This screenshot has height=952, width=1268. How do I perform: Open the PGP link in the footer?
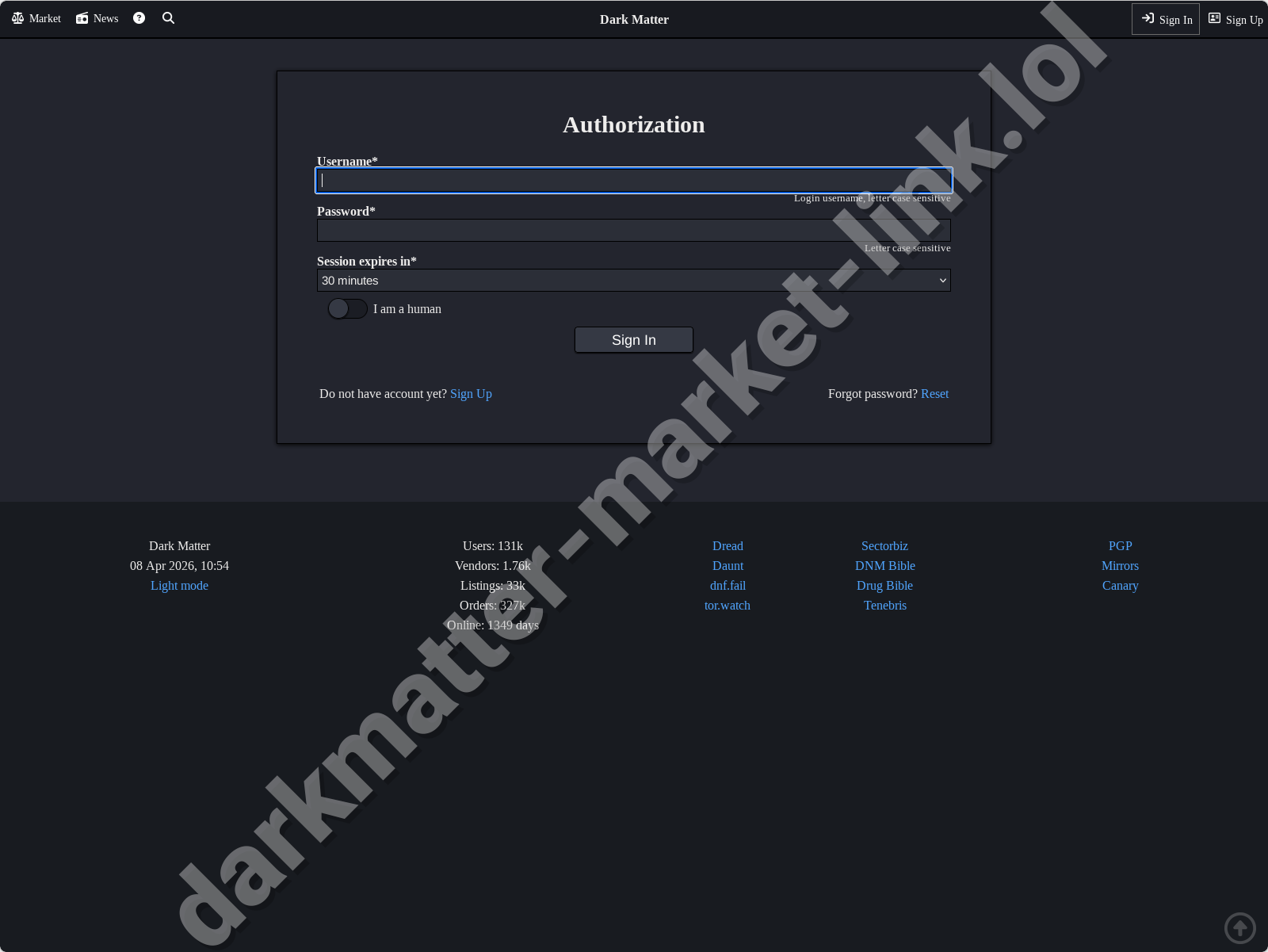pos(1120,545)
